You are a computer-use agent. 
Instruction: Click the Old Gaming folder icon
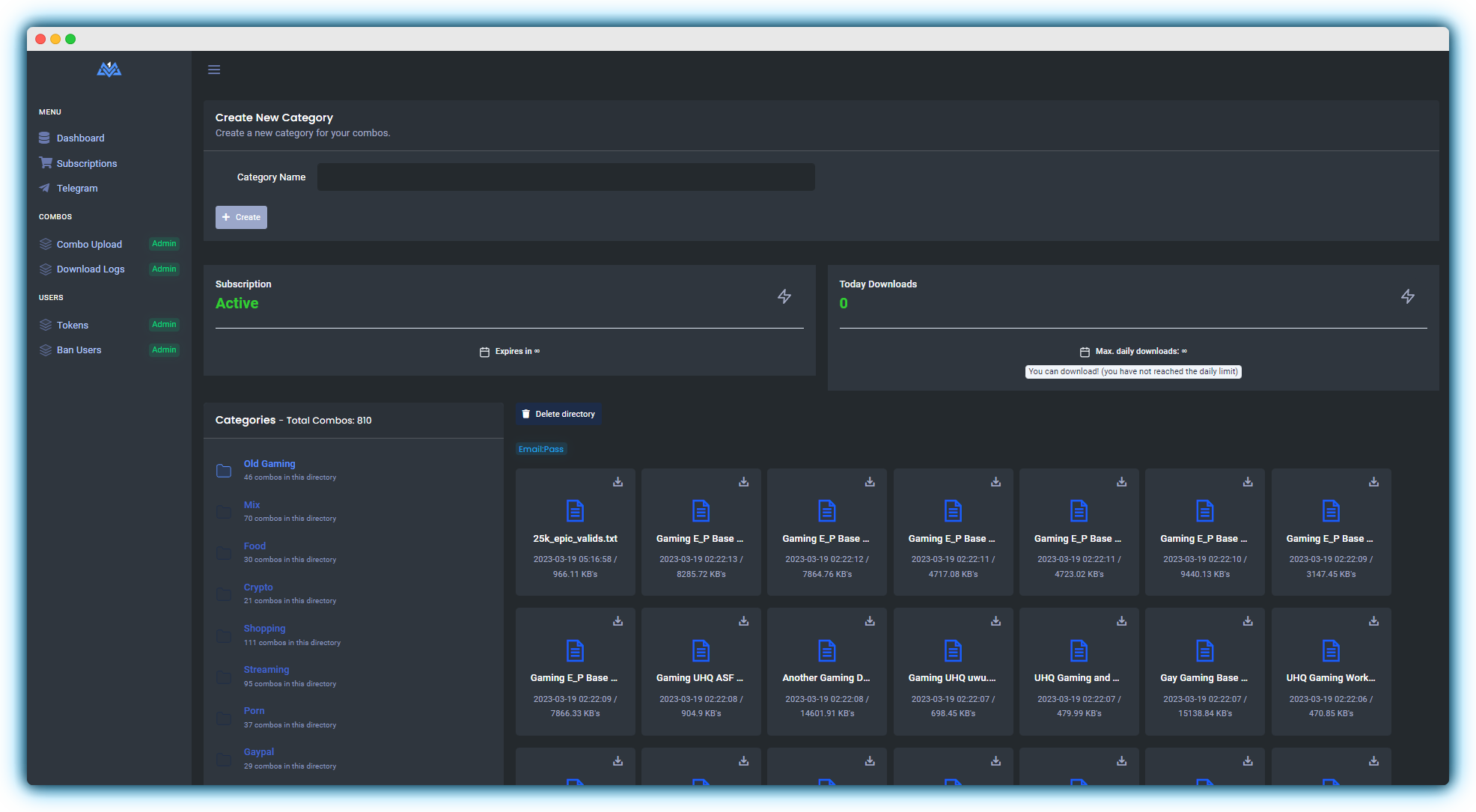pos(224,471)
